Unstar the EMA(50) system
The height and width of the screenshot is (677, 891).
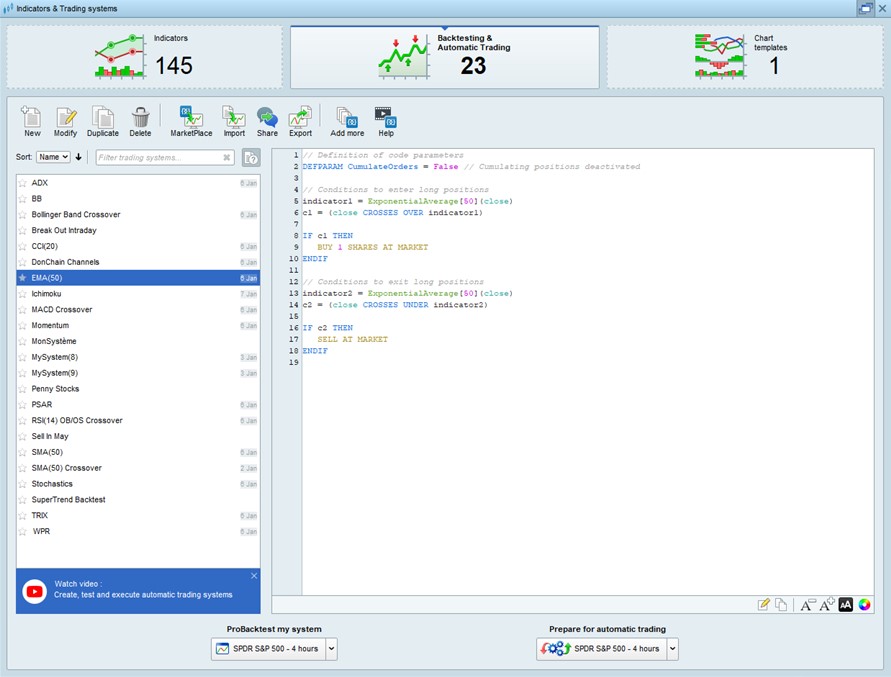(x=23, y=278)
